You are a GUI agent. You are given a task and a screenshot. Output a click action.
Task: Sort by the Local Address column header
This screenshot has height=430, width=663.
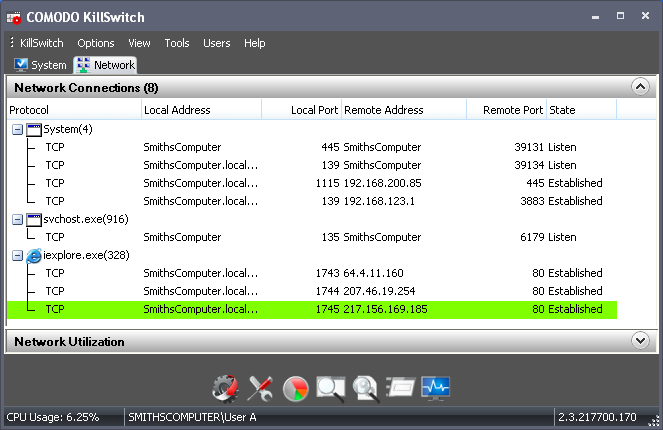pyautogui.click(x=201, y=110)
